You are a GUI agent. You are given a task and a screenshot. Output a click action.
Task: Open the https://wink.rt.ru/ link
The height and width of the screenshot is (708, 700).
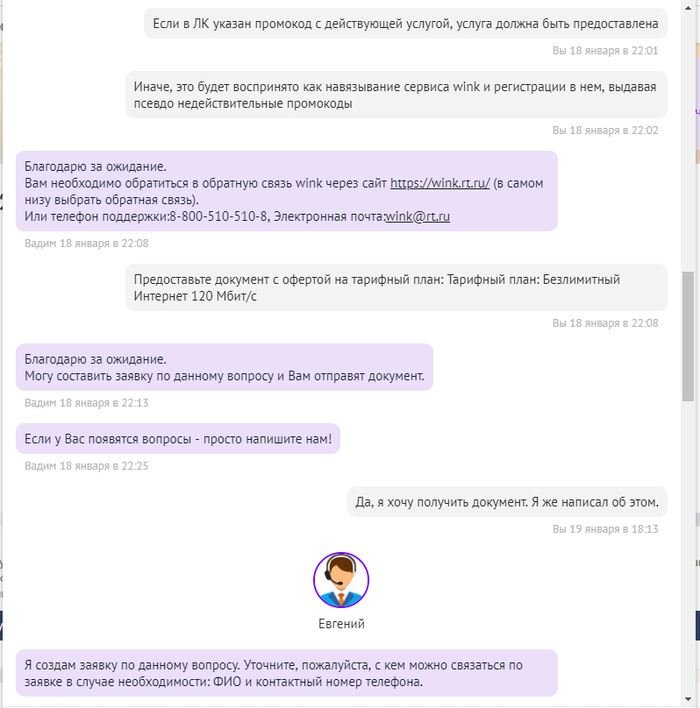[x=440, y=183]
